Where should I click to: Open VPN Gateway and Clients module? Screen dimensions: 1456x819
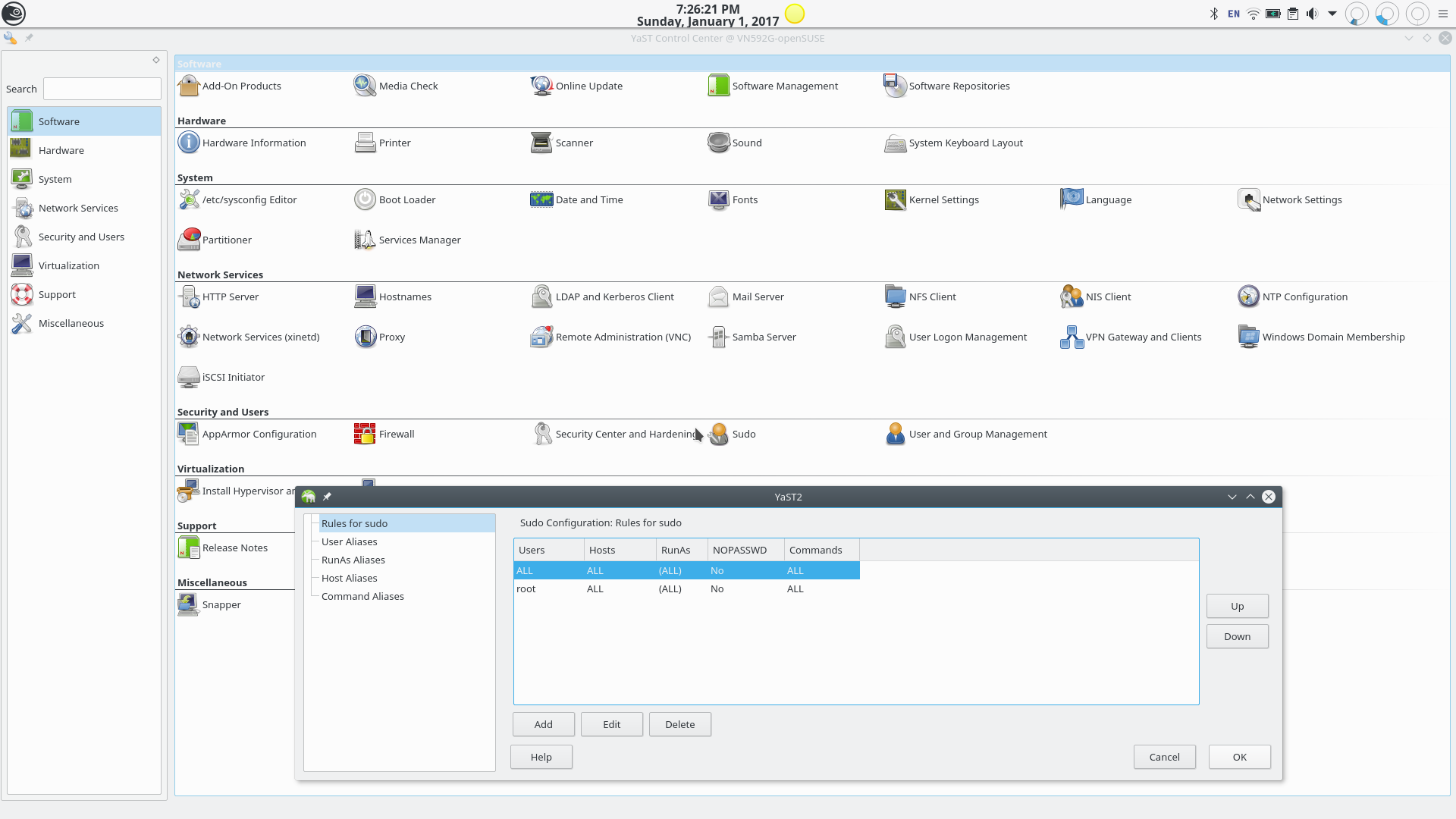[x=1131, y=337]
